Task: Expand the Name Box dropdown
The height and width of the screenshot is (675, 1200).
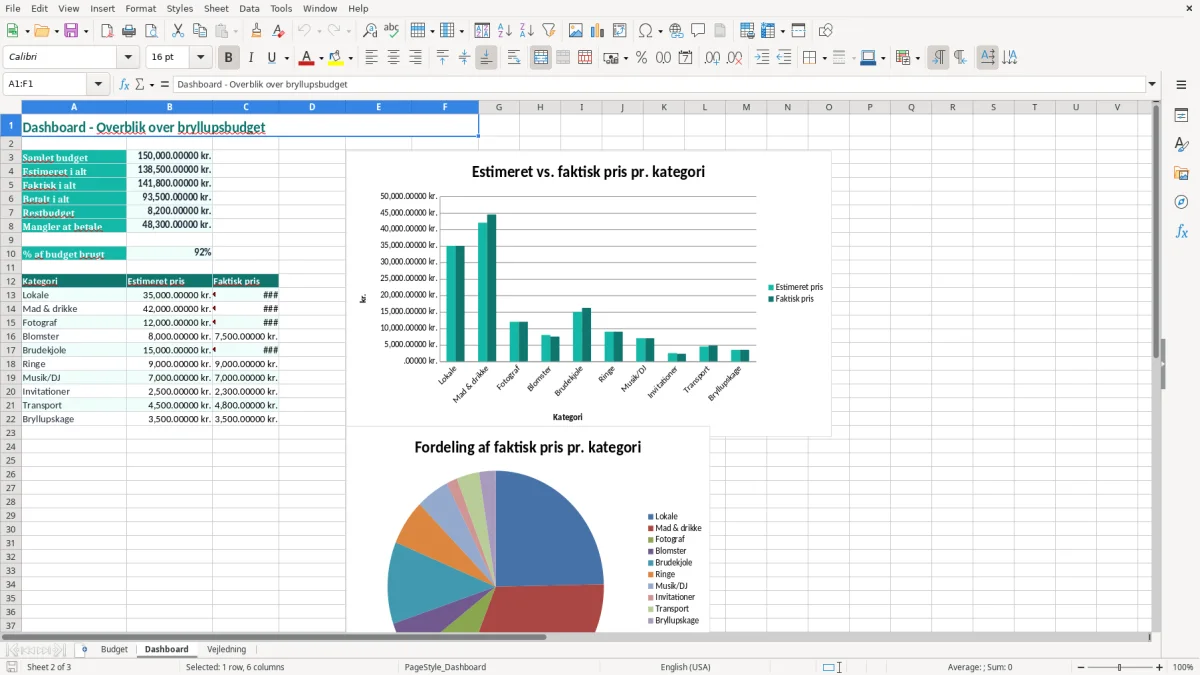Action: point(98,84)
